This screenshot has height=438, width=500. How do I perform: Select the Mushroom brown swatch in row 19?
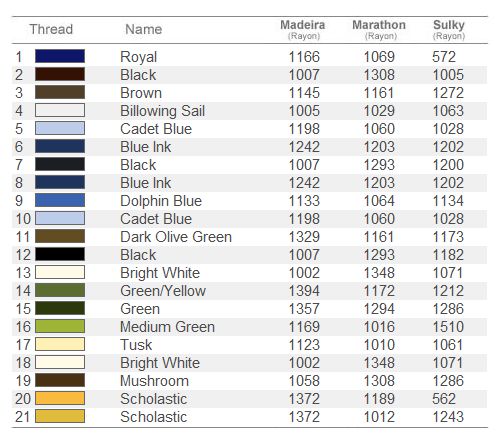click(x=60, y=380)
